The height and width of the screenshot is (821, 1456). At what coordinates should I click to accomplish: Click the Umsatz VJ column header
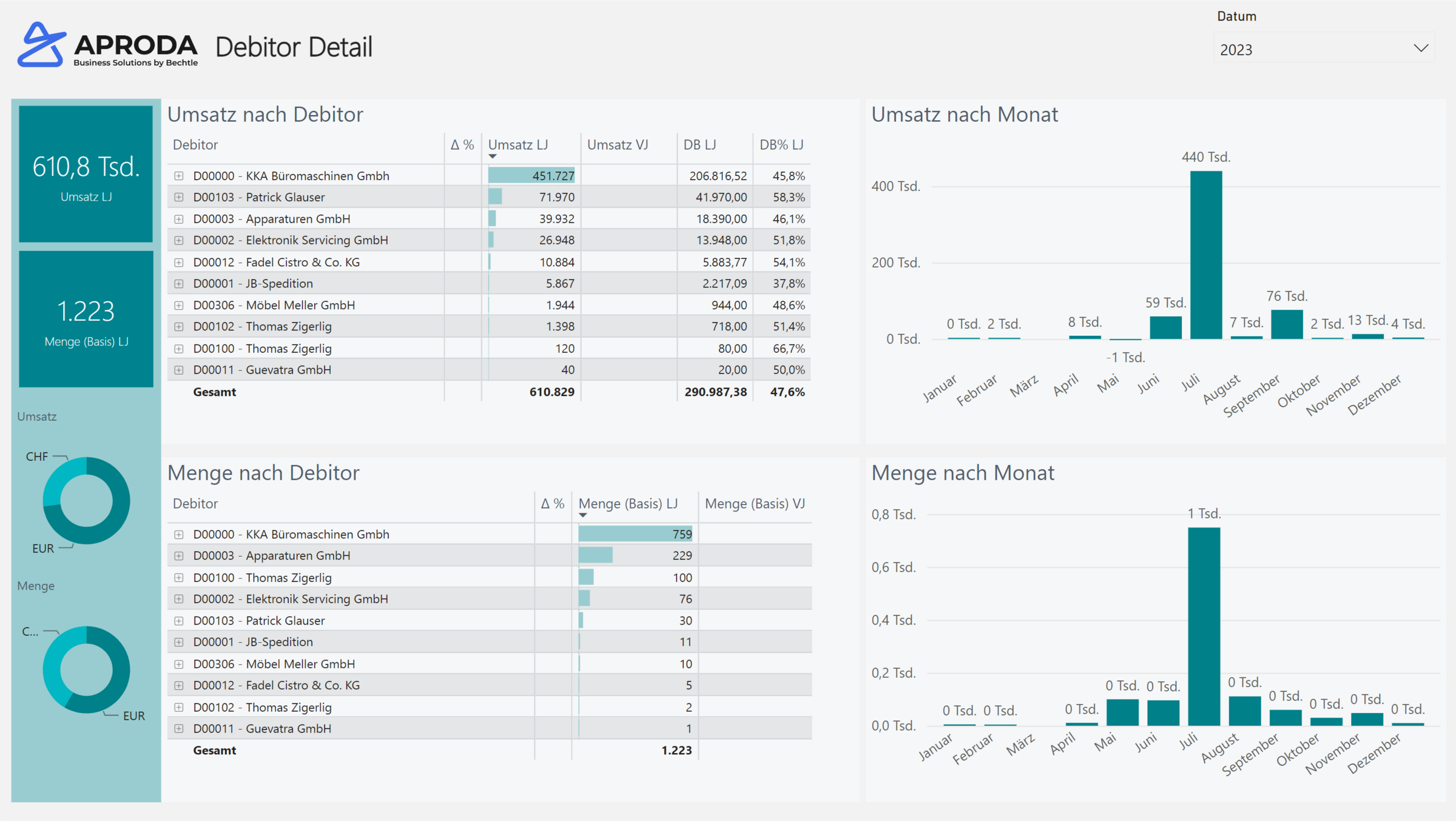616,145
